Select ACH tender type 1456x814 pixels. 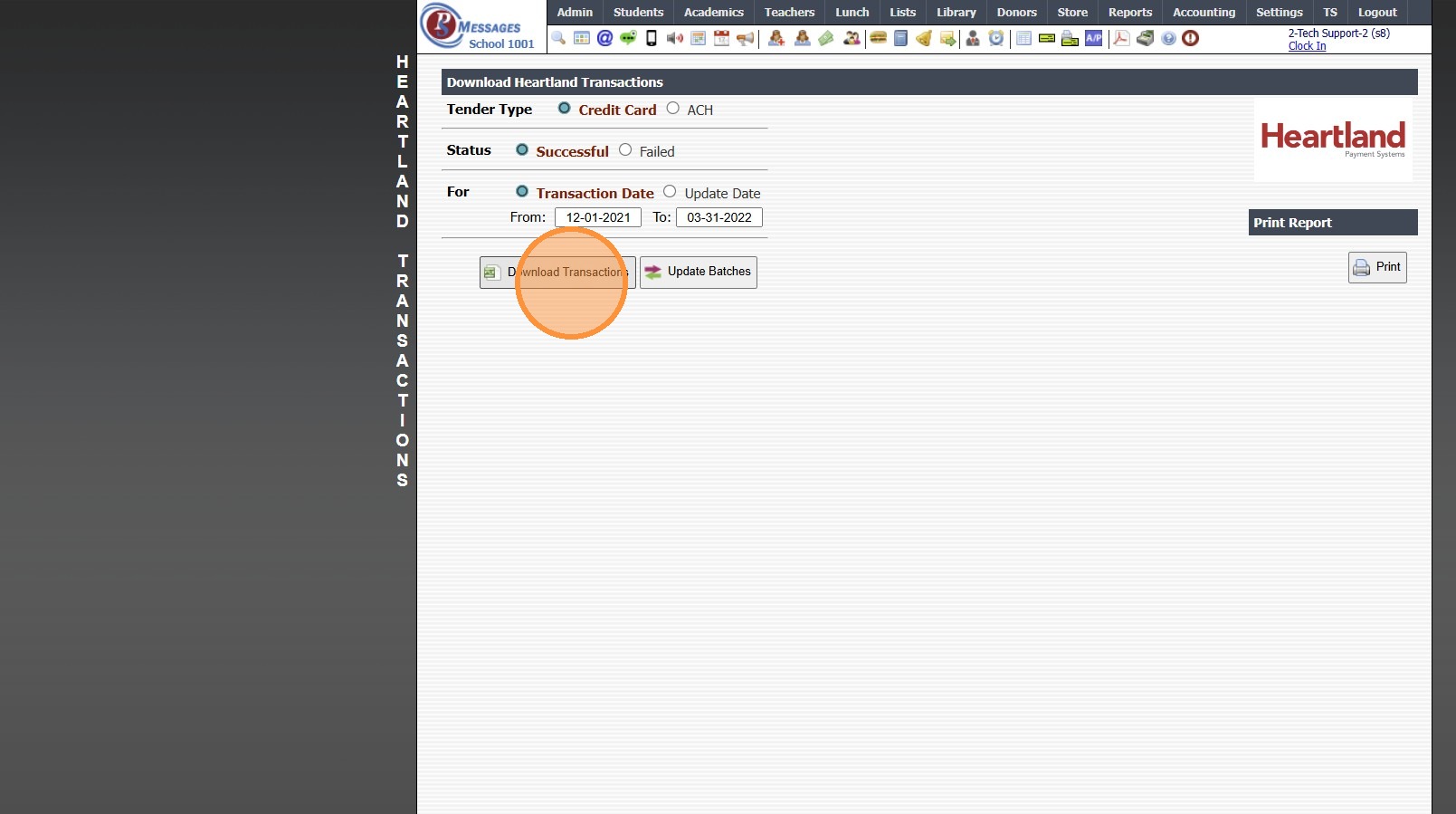[x=672, y=109]
